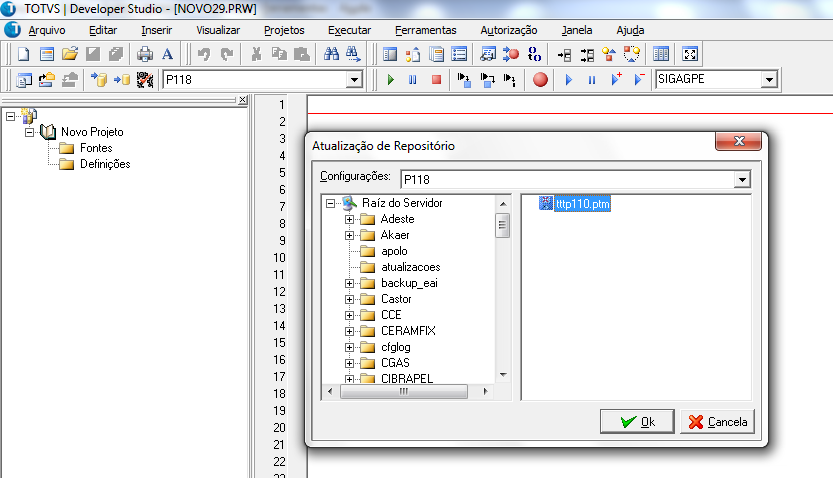Click the bulleted list view icon
This screenshot has width=833, height=478.
tap(459, 54)
